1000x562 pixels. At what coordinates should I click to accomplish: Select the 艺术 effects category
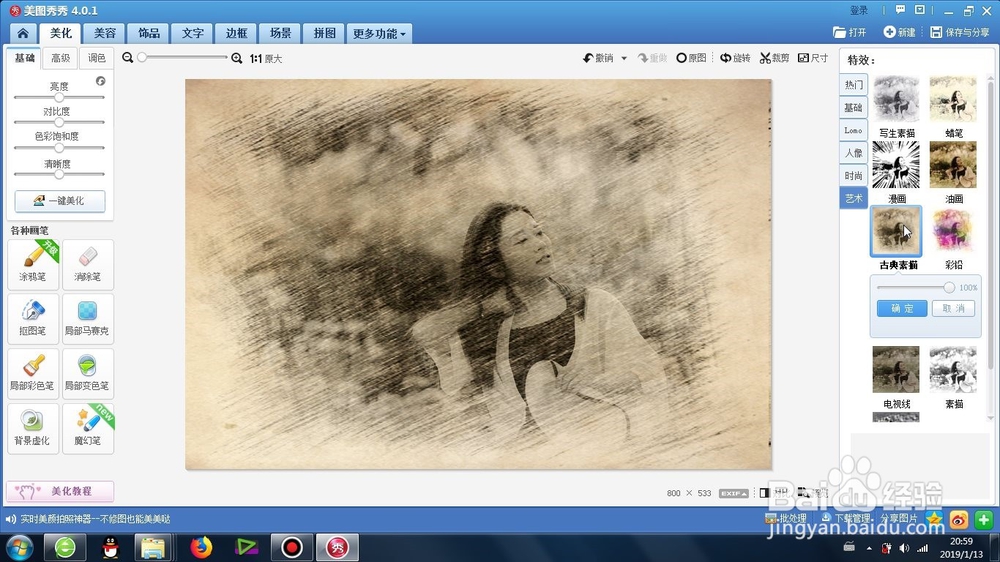853,198
